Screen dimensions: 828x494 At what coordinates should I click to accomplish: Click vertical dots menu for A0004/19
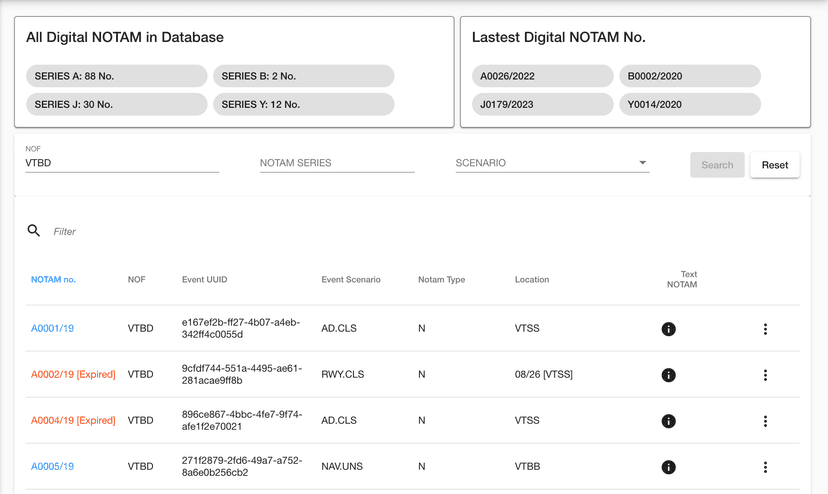point(765,421)
